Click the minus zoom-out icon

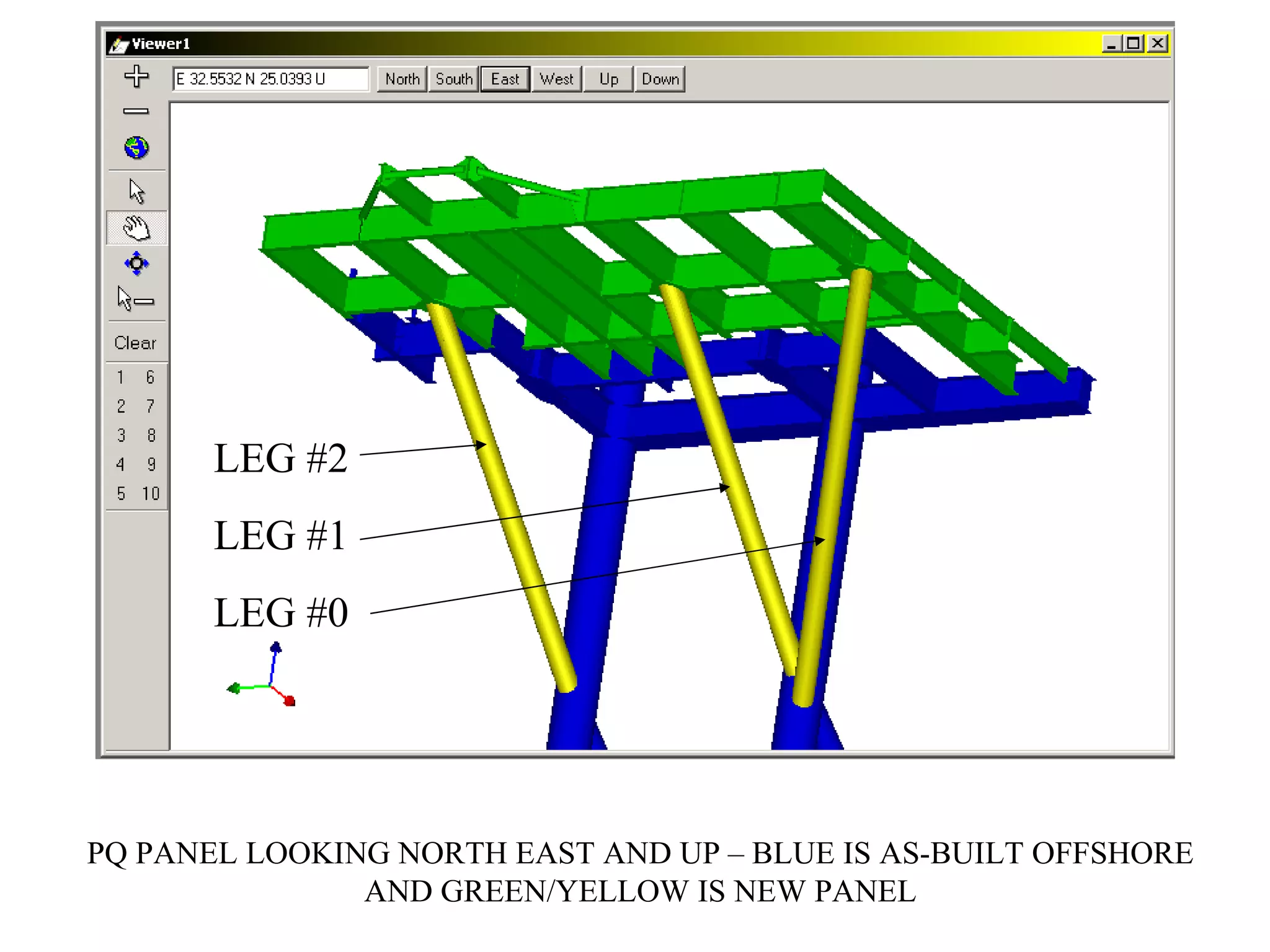(x=136, y=112)
